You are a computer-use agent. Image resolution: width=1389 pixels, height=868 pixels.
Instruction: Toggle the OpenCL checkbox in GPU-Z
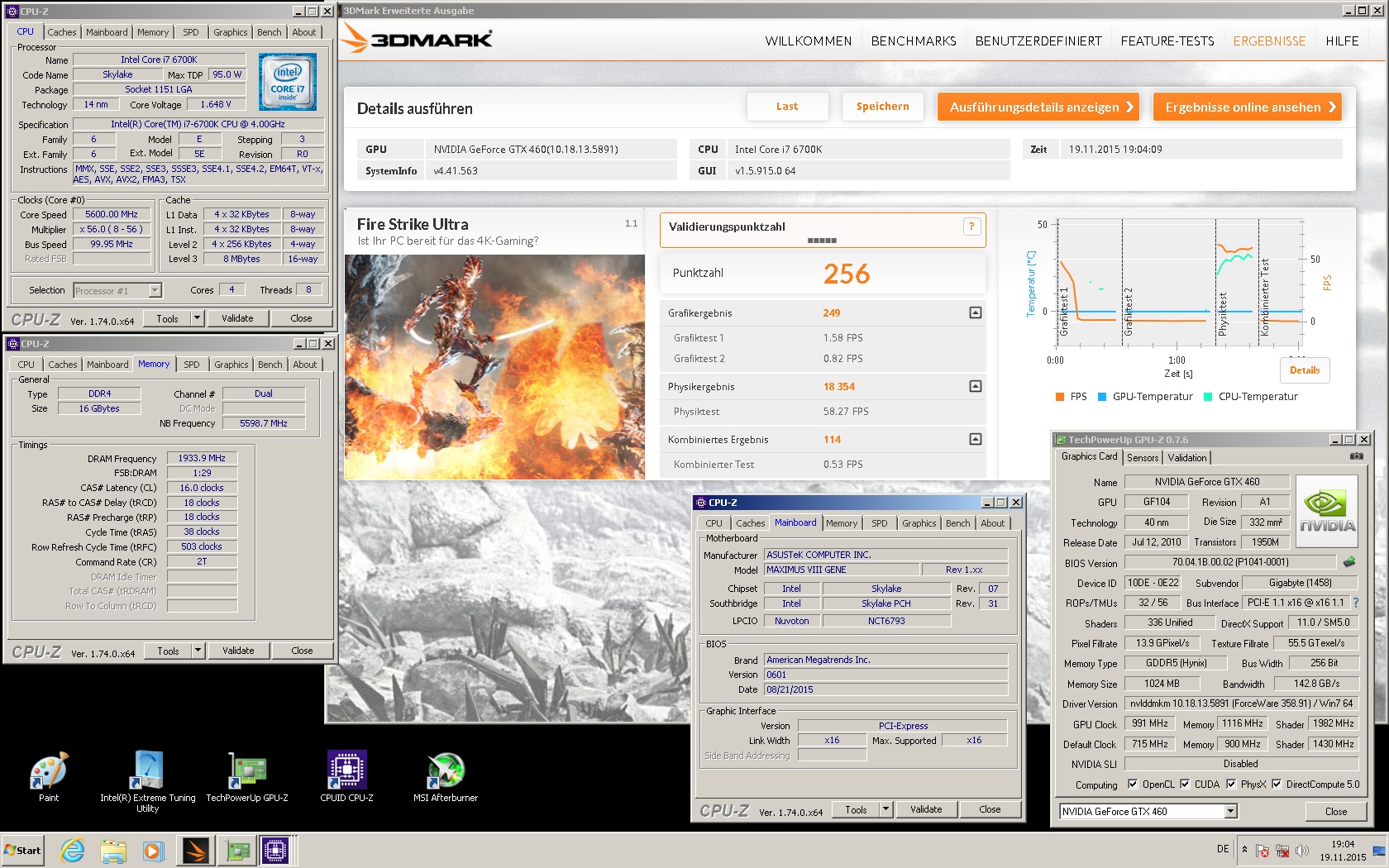click(1132, 784)
